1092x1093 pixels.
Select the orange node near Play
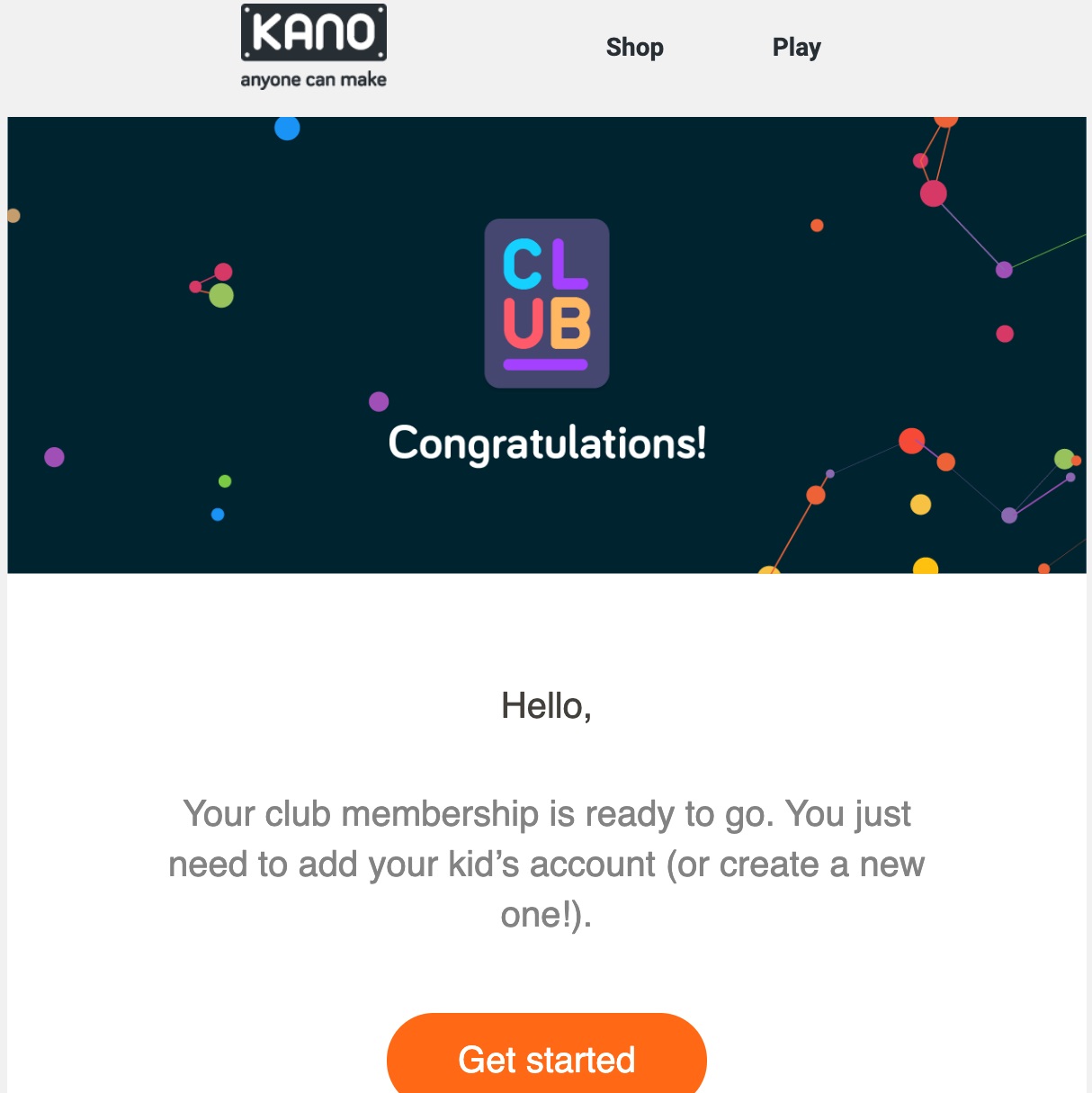click(x=817, y=226)
